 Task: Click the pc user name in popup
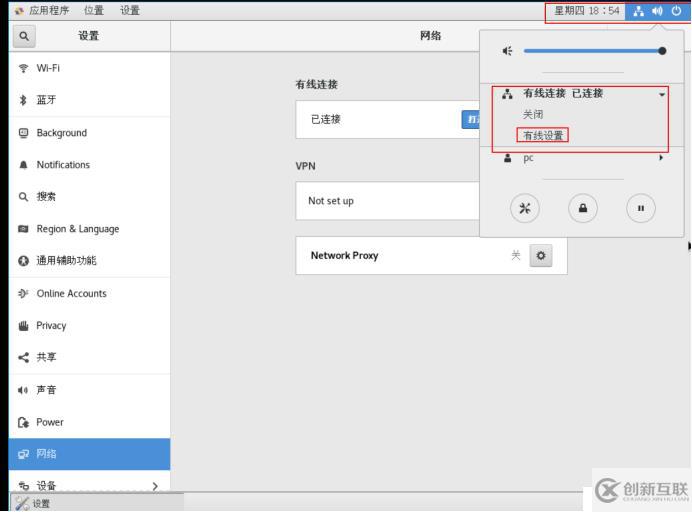528,158
